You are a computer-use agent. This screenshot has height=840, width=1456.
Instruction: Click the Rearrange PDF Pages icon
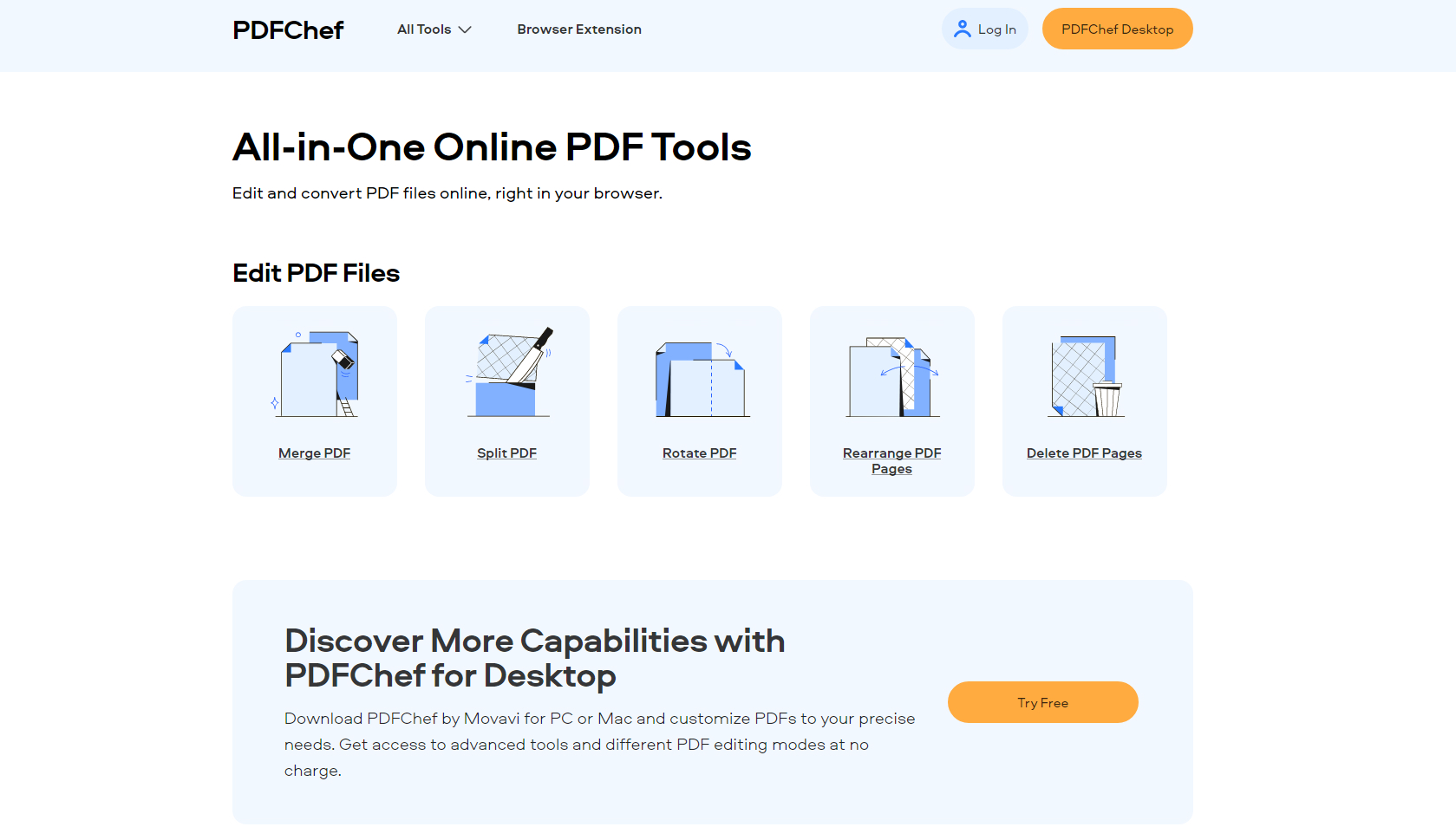(892, 377)
